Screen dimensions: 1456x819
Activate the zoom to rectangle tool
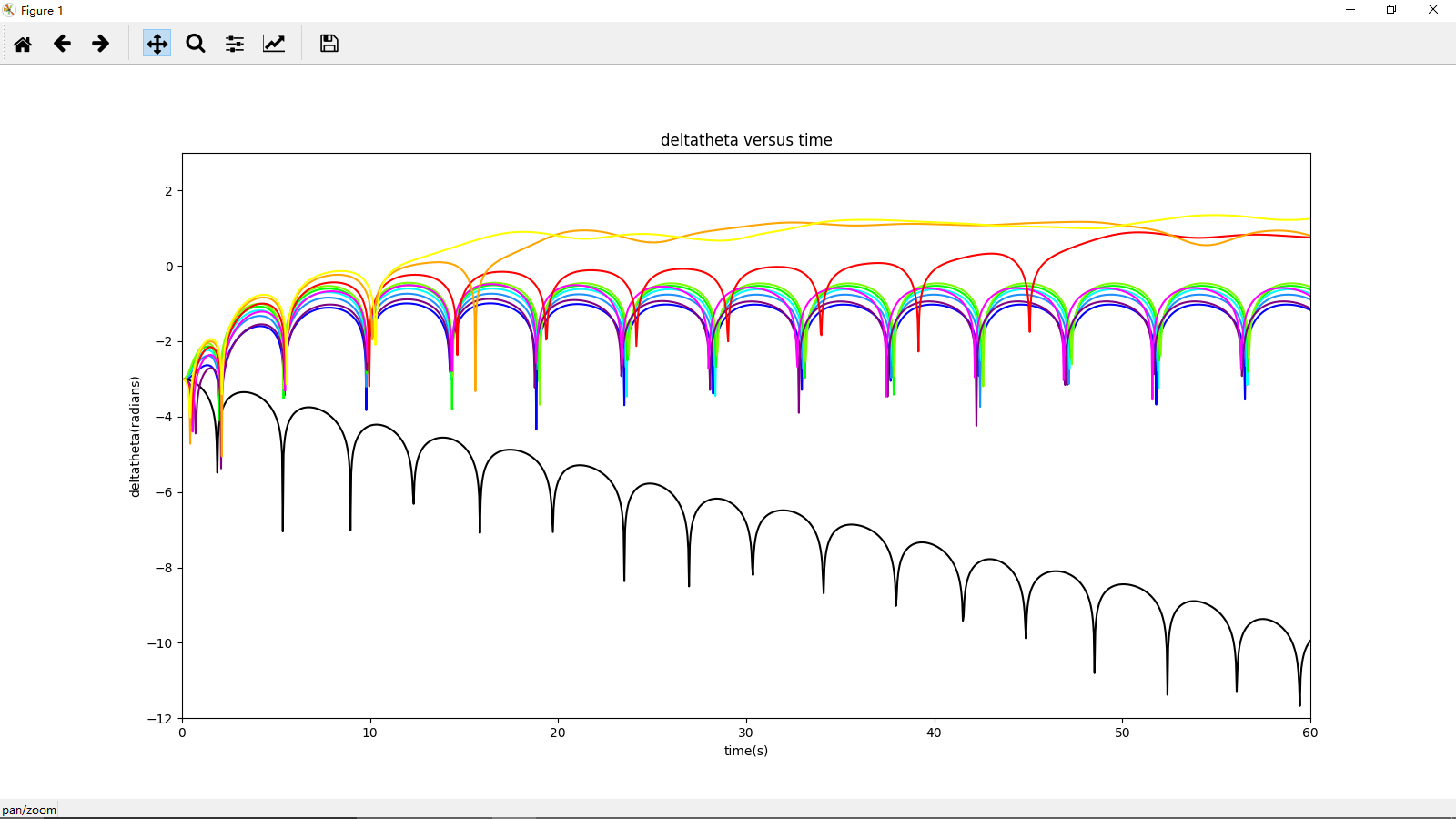click(196, 44)
